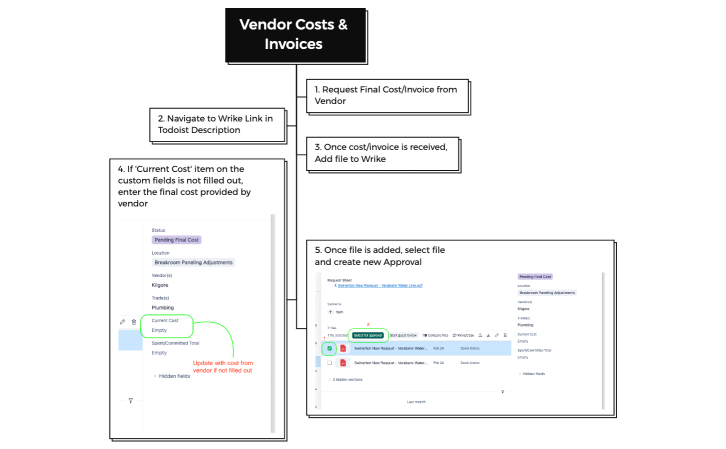
Task: Click the Pending Final Cost status tag
Action: (177, 240)
